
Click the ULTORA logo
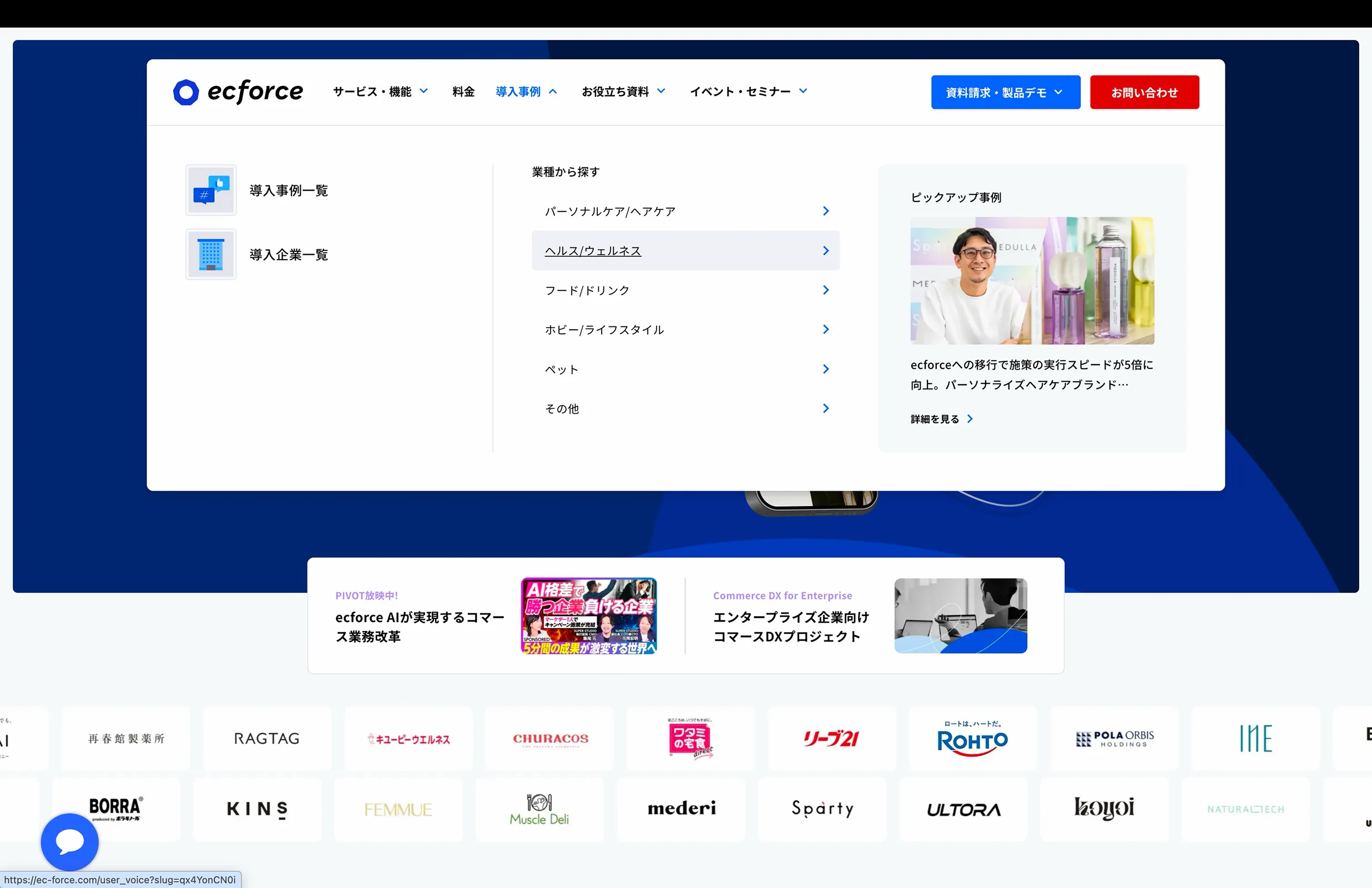964,810
